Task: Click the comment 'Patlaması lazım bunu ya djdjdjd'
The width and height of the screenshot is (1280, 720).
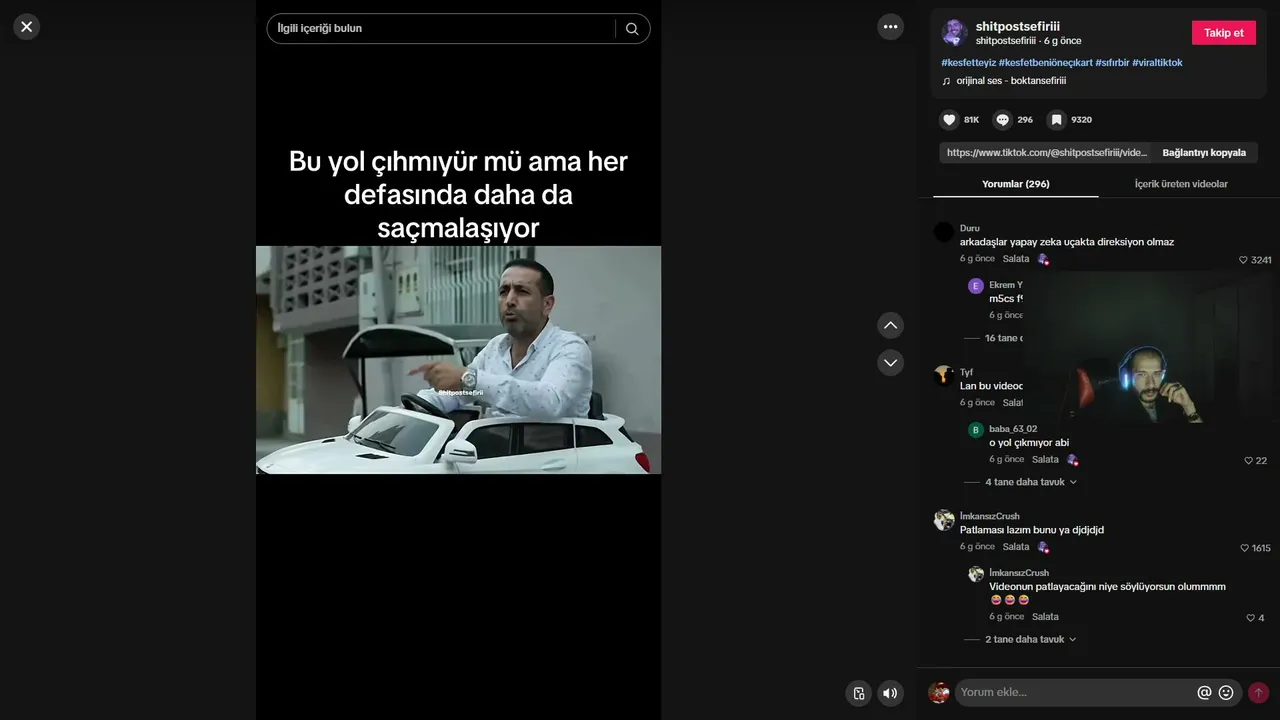Action: pyautogui.click(x=1032, y=530)
